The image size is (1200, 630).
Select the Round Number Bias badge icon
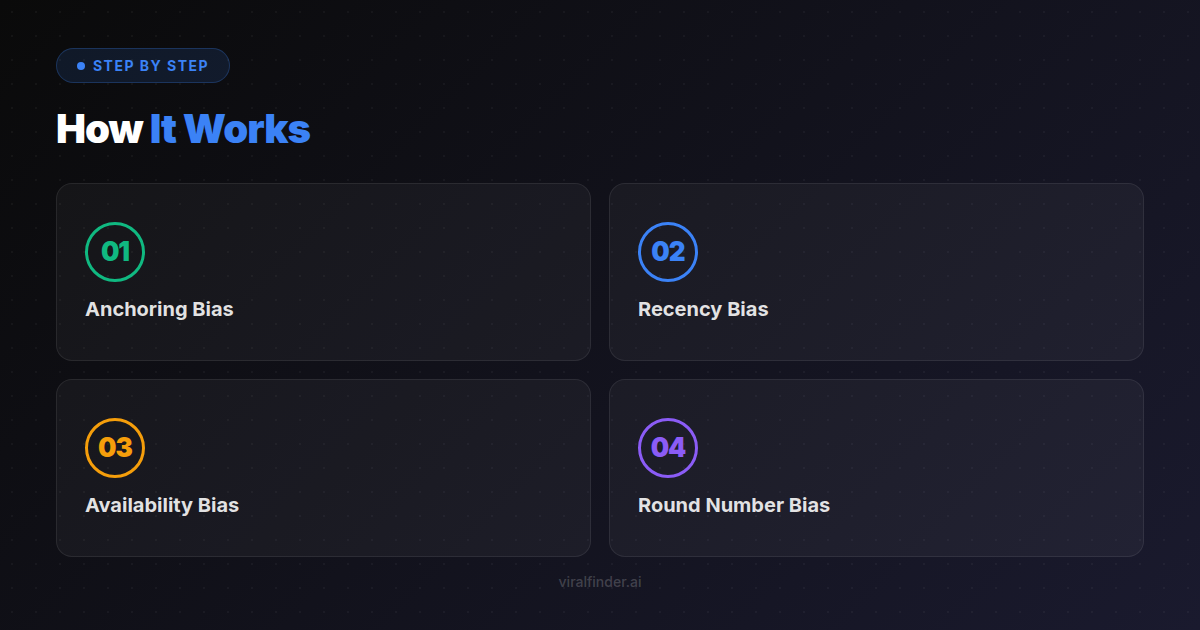pos(667,448)
